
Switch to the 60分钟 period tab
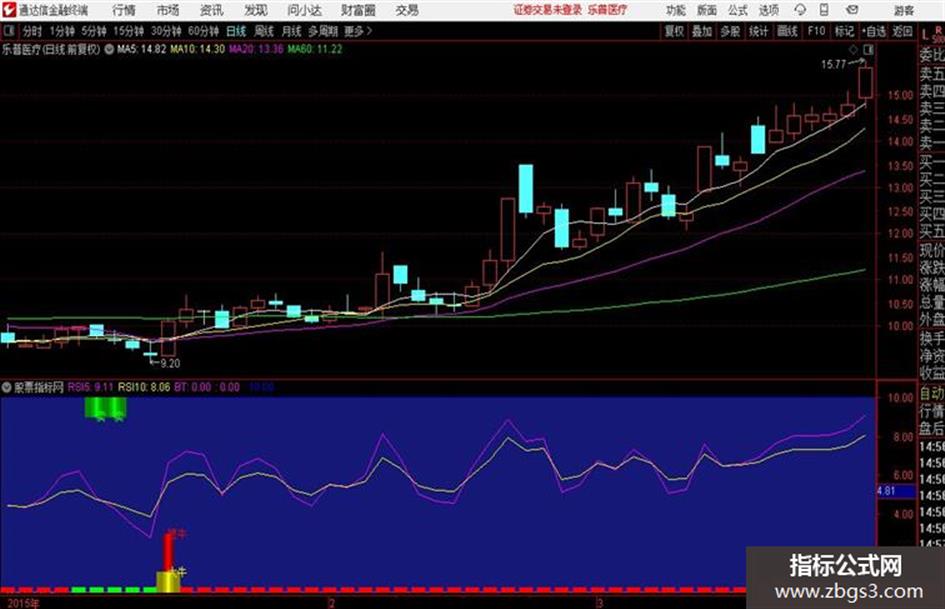(203, 31)
